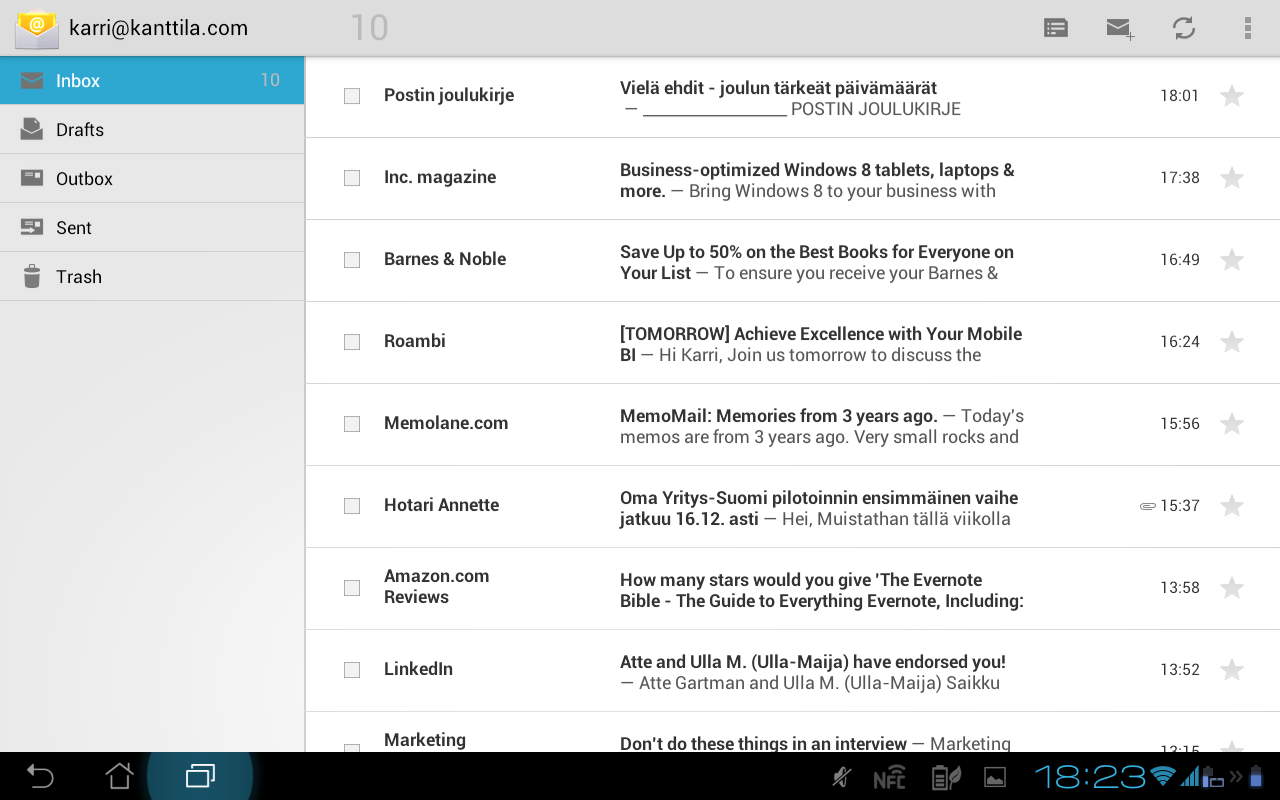Click the Inbox tray icon
The width and height of the screenshot is (1280, 800).
pyautogui.click(x=32, y=81)
